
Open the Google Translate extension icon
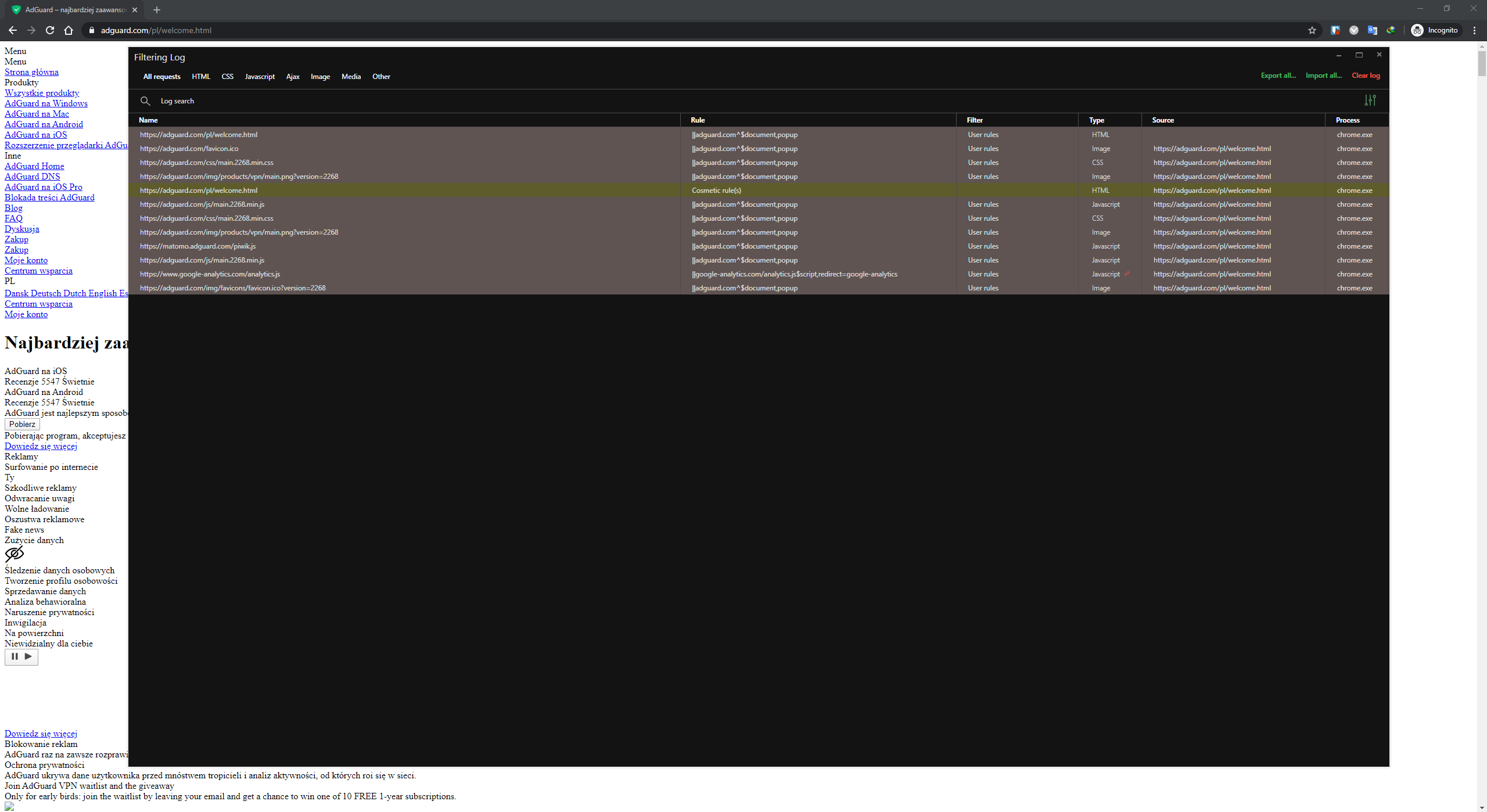point(1373,30)
